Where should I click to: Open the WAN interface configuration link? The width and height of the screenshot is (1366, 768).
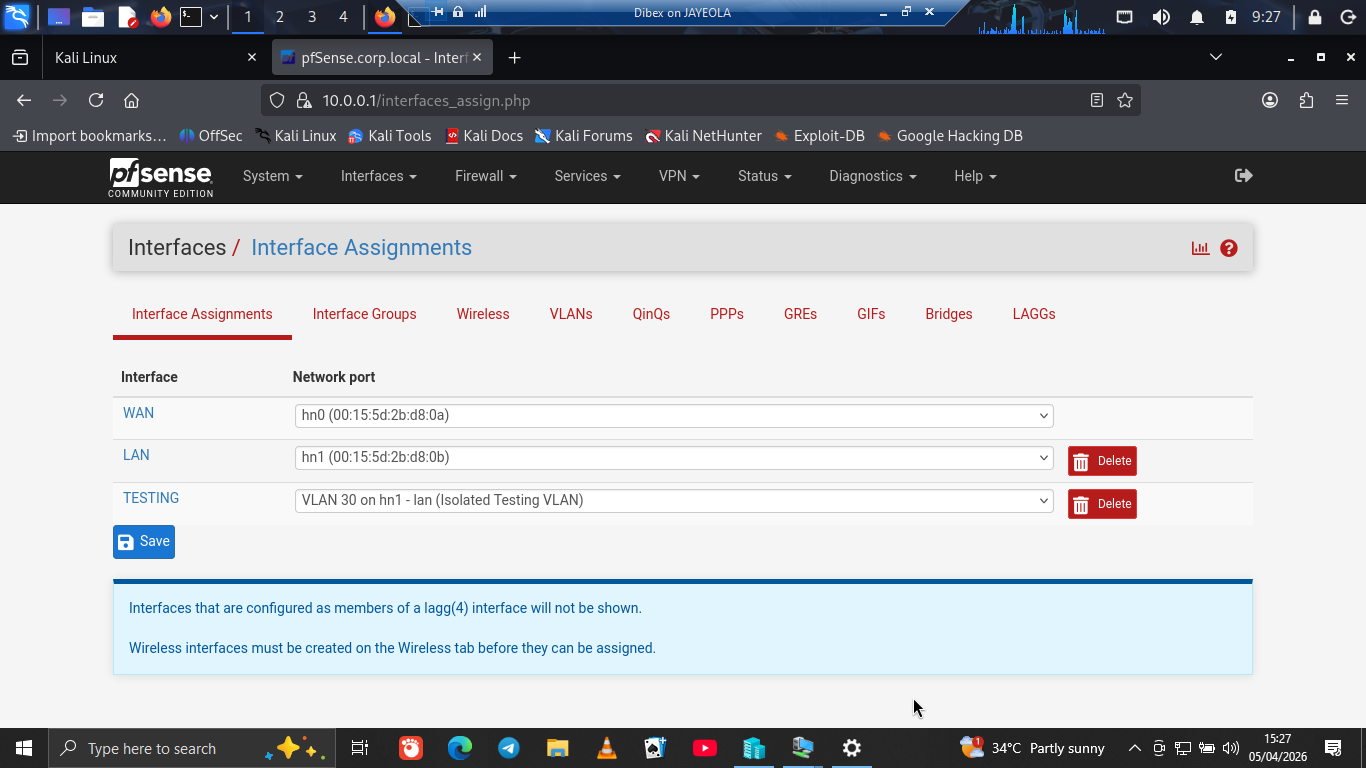[x=138, y=412]
